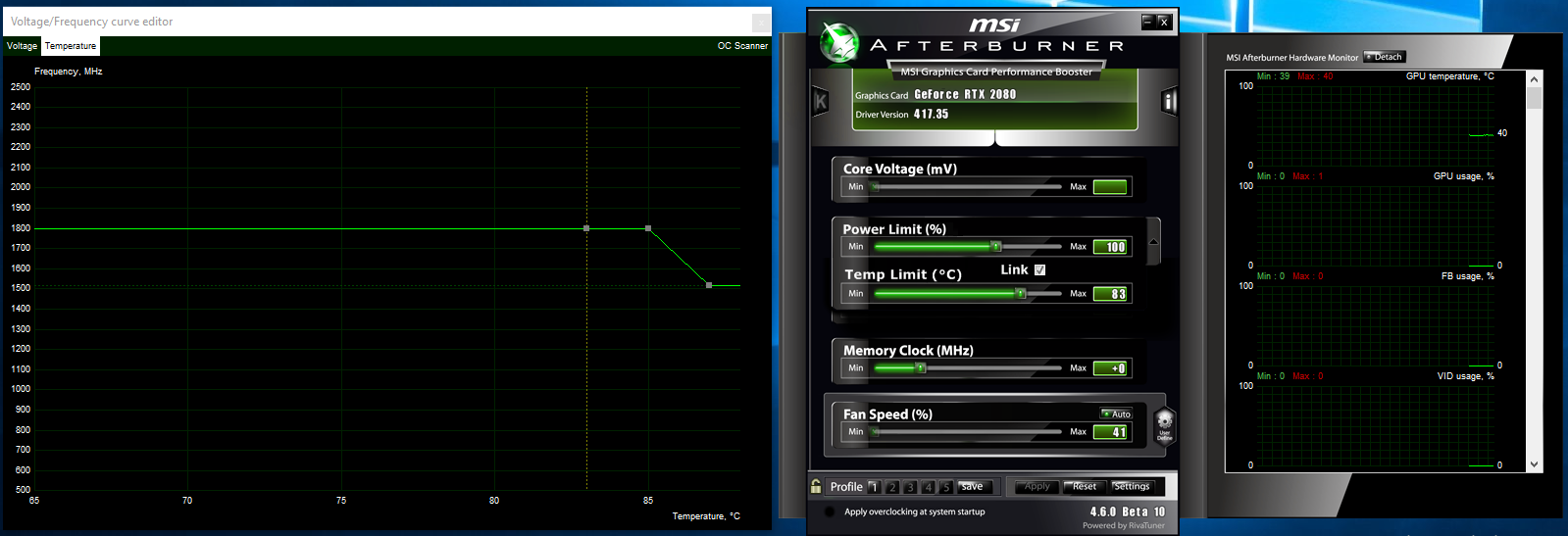Select the curve point at 1500 MHz
1568x536 pixels.
tap(709, 285)
